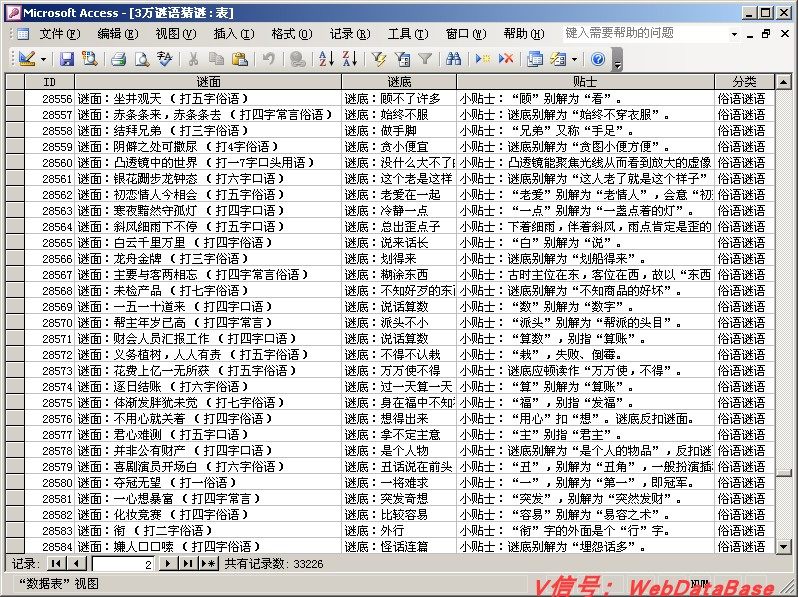Go to last record button

coord(188,563)
